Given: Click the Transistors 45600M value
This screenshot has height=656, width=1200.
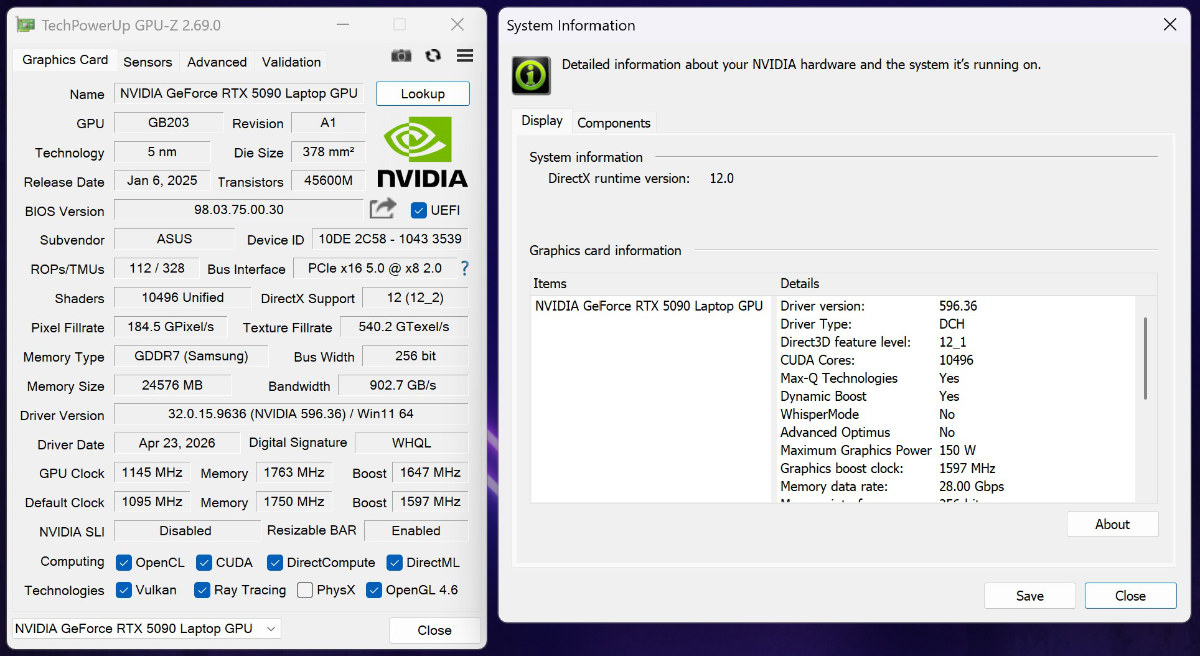Looking at the screenshot, I should (x=328, y=180).
